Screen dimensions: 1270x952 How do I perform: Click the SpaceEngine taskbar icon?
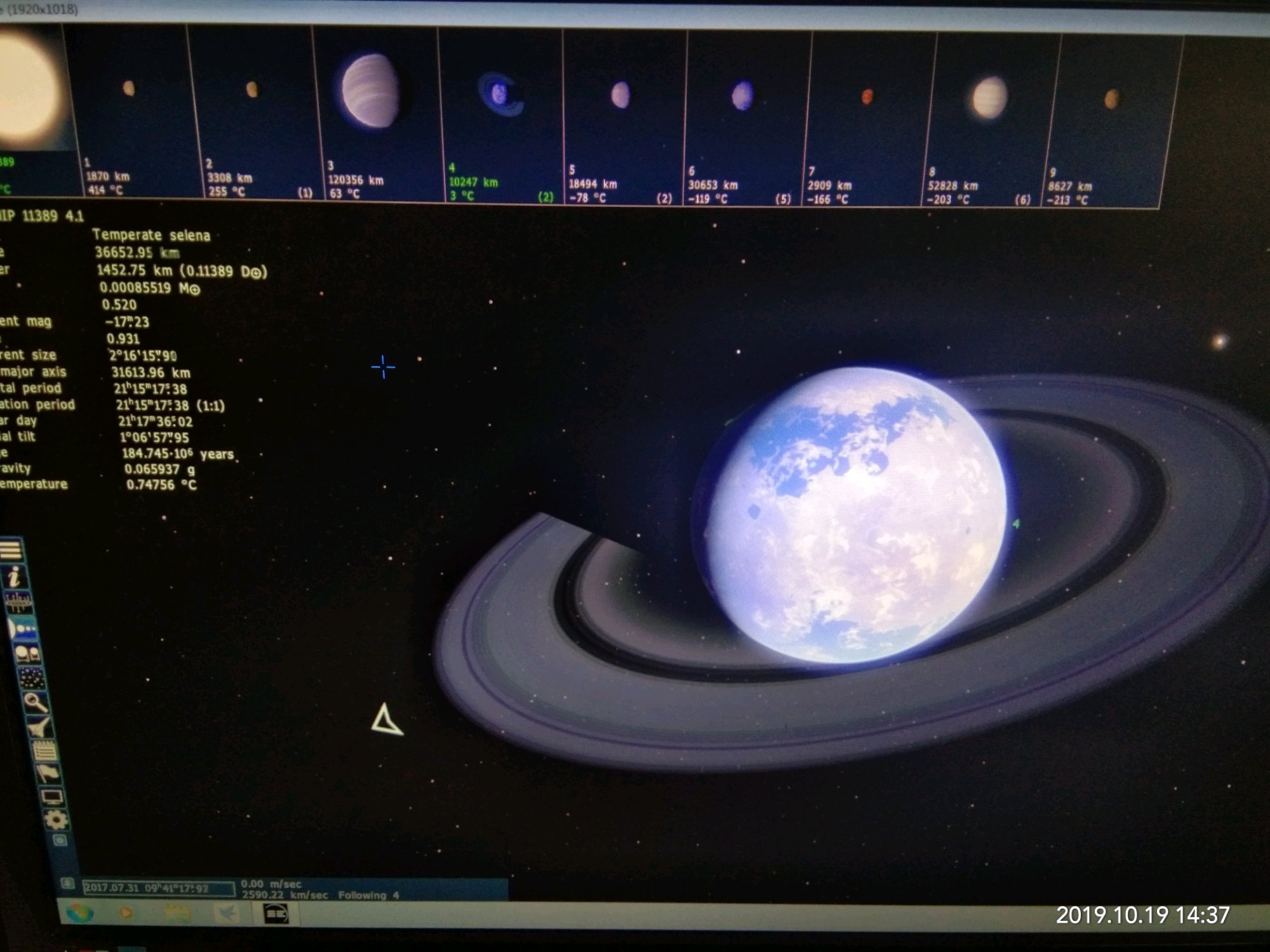(x=277, y=914)
